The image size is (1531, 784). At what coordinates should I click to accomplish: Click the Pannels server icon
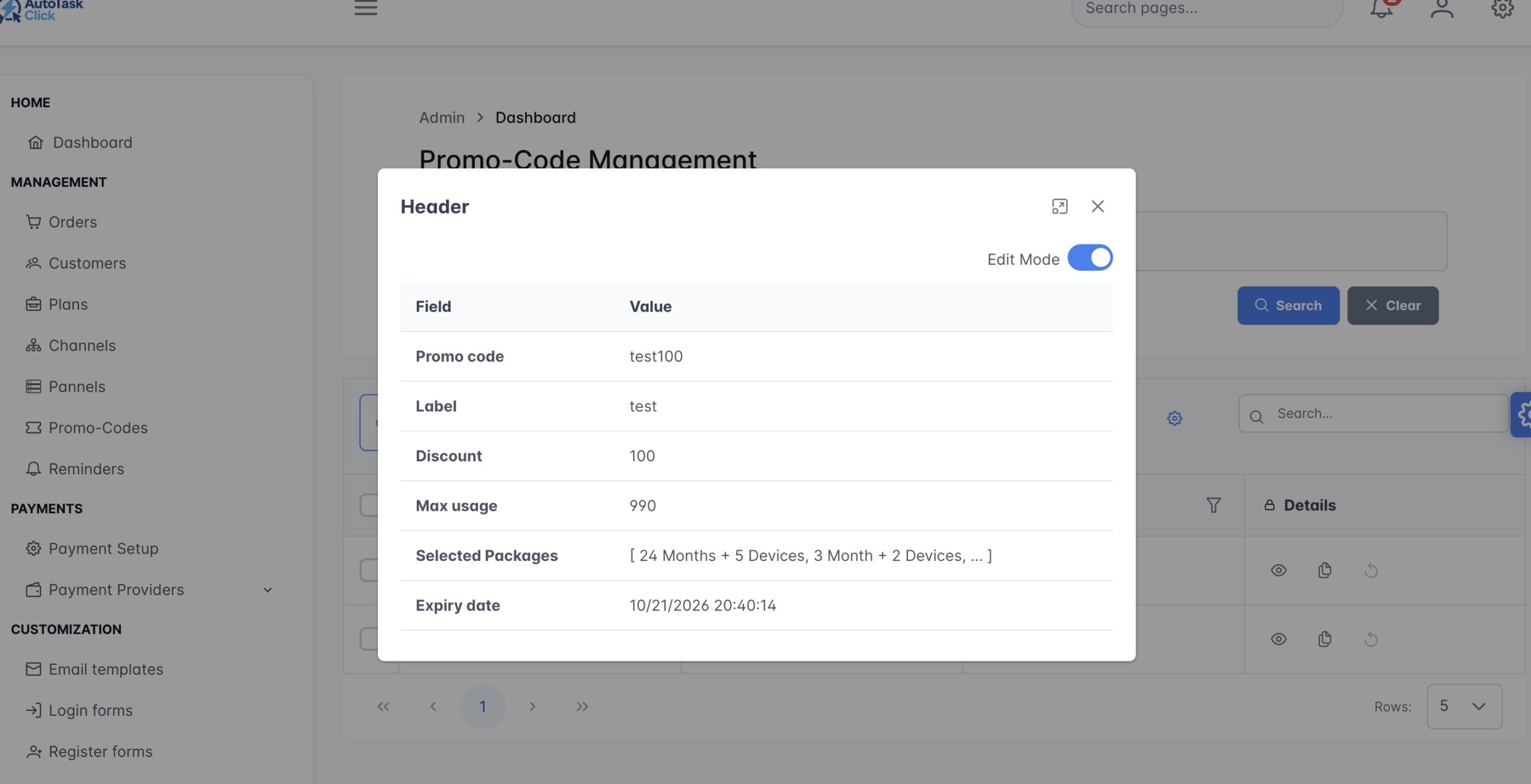33,387
